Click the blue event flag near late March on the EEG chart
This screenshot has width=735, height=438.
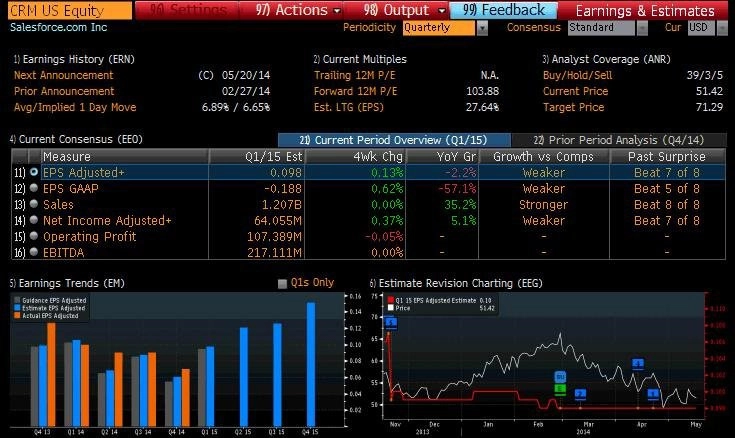tap(638, 364)
